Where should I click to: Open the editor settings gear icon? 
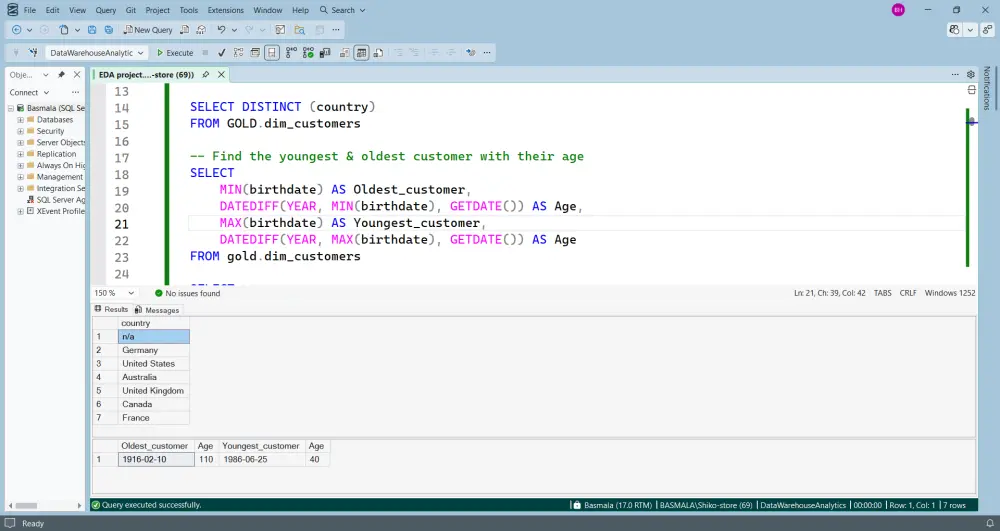[x=971, y=75]
